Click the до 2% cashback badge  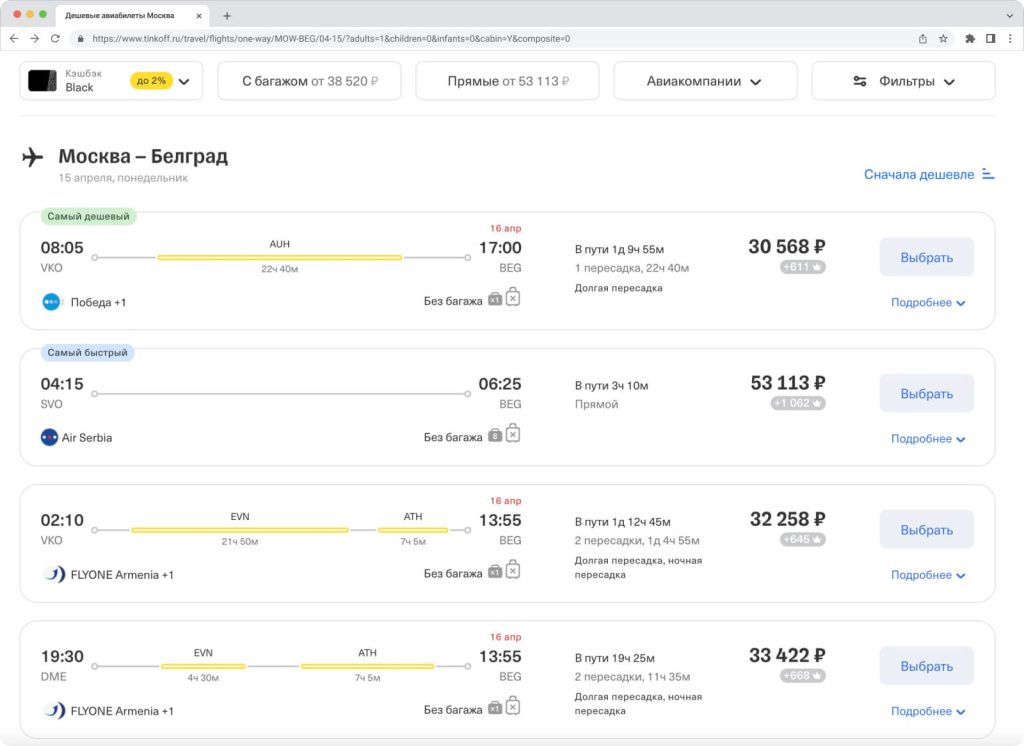151,81
